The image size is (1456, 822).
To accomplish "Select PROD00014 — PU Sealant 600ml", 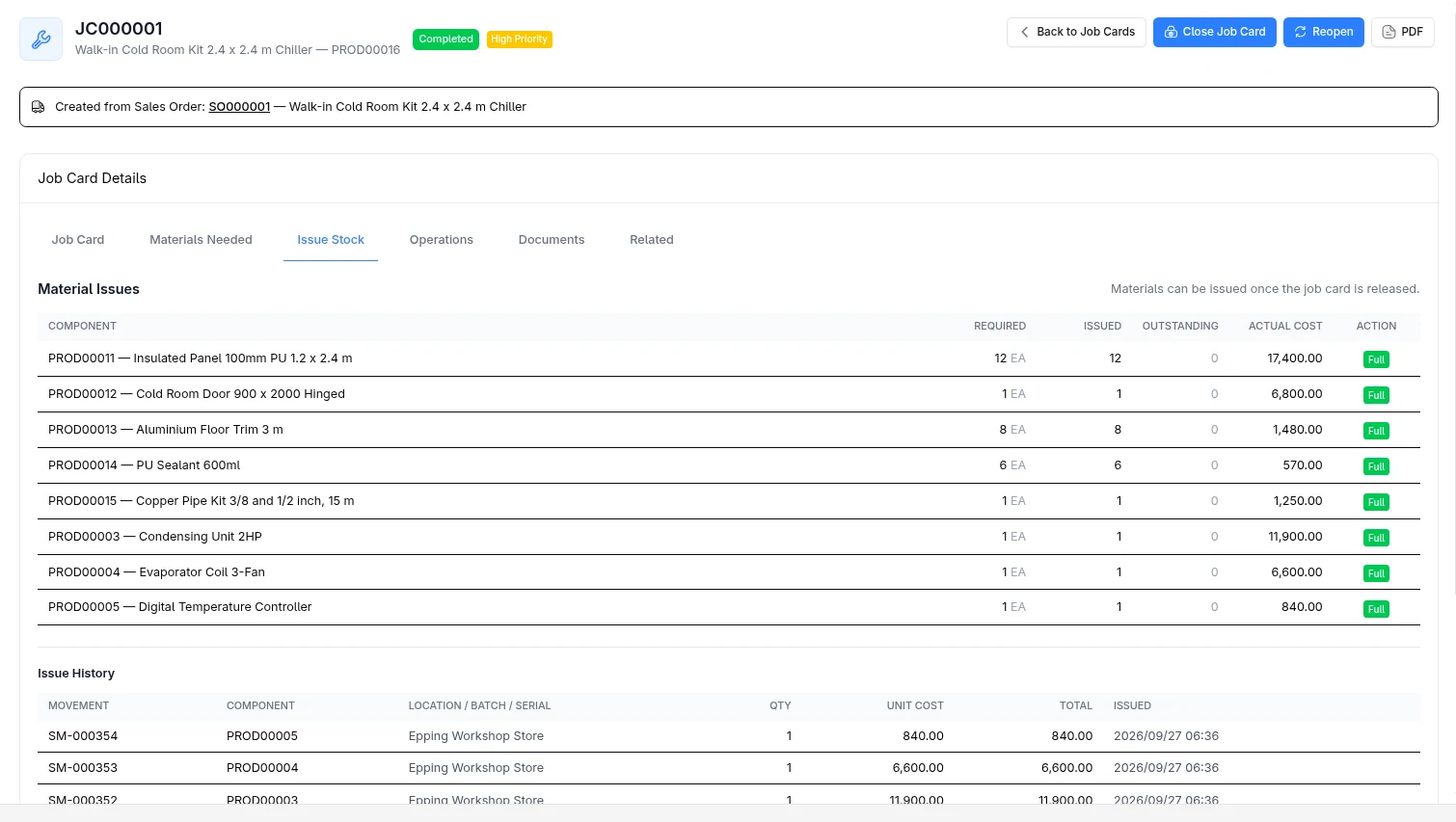I will click(x=144, y=465).
